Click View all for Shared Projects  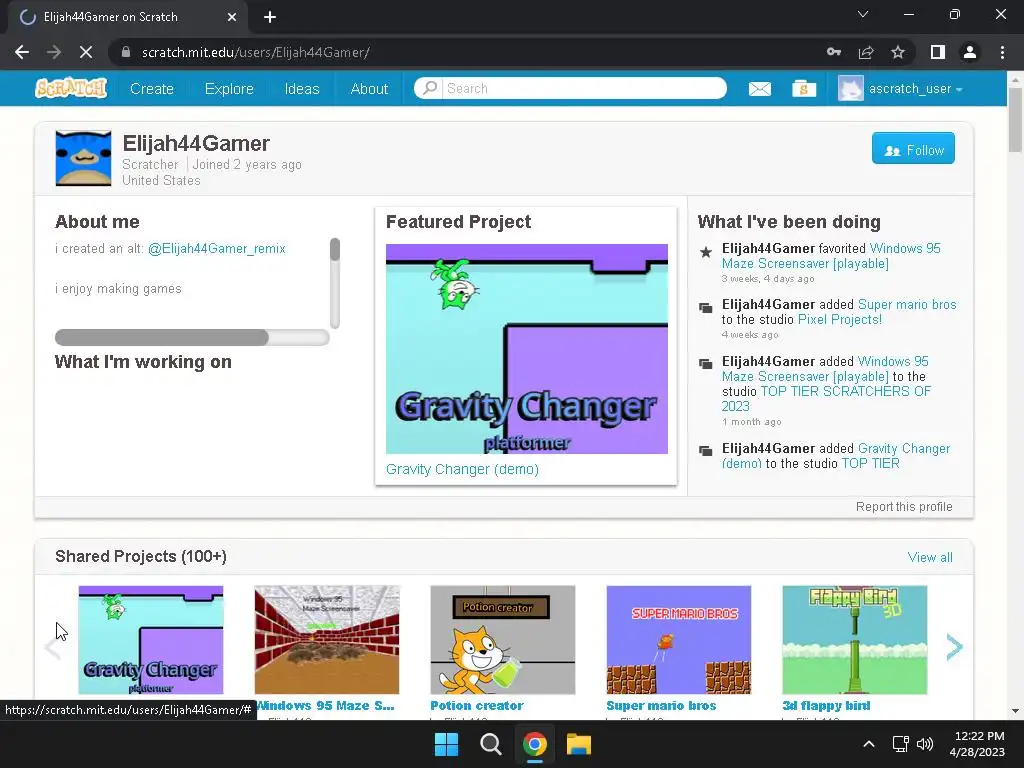tap(930, 557)
